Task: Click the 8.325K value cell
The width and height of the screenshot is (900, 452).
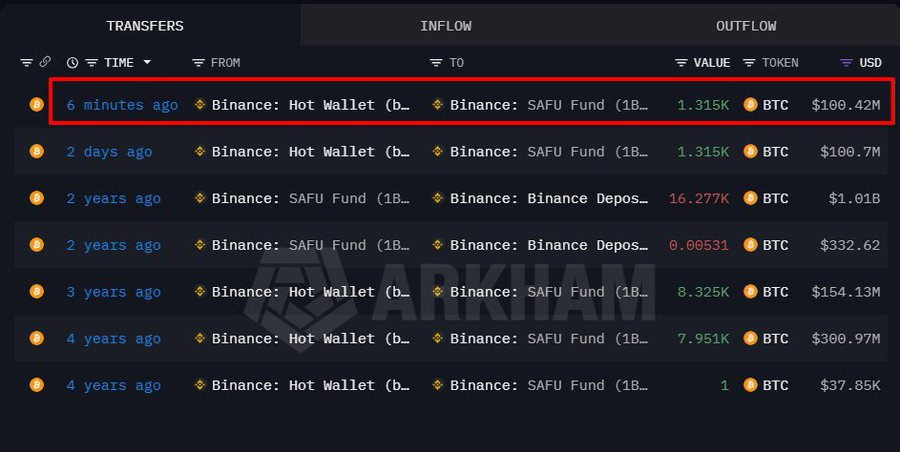Action: (704, 292)
